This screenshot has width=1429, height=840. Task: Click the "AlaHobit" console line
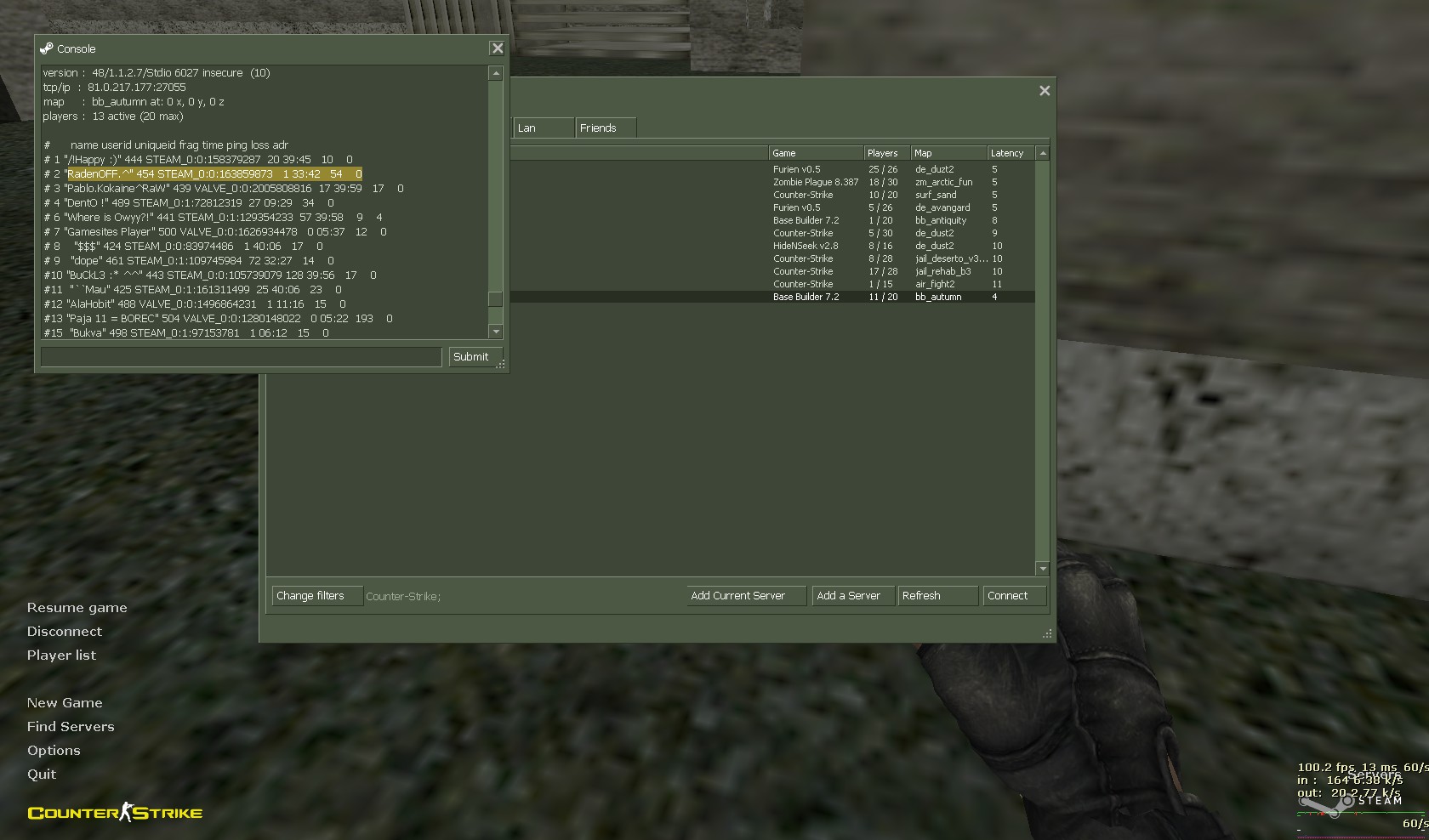195,304
